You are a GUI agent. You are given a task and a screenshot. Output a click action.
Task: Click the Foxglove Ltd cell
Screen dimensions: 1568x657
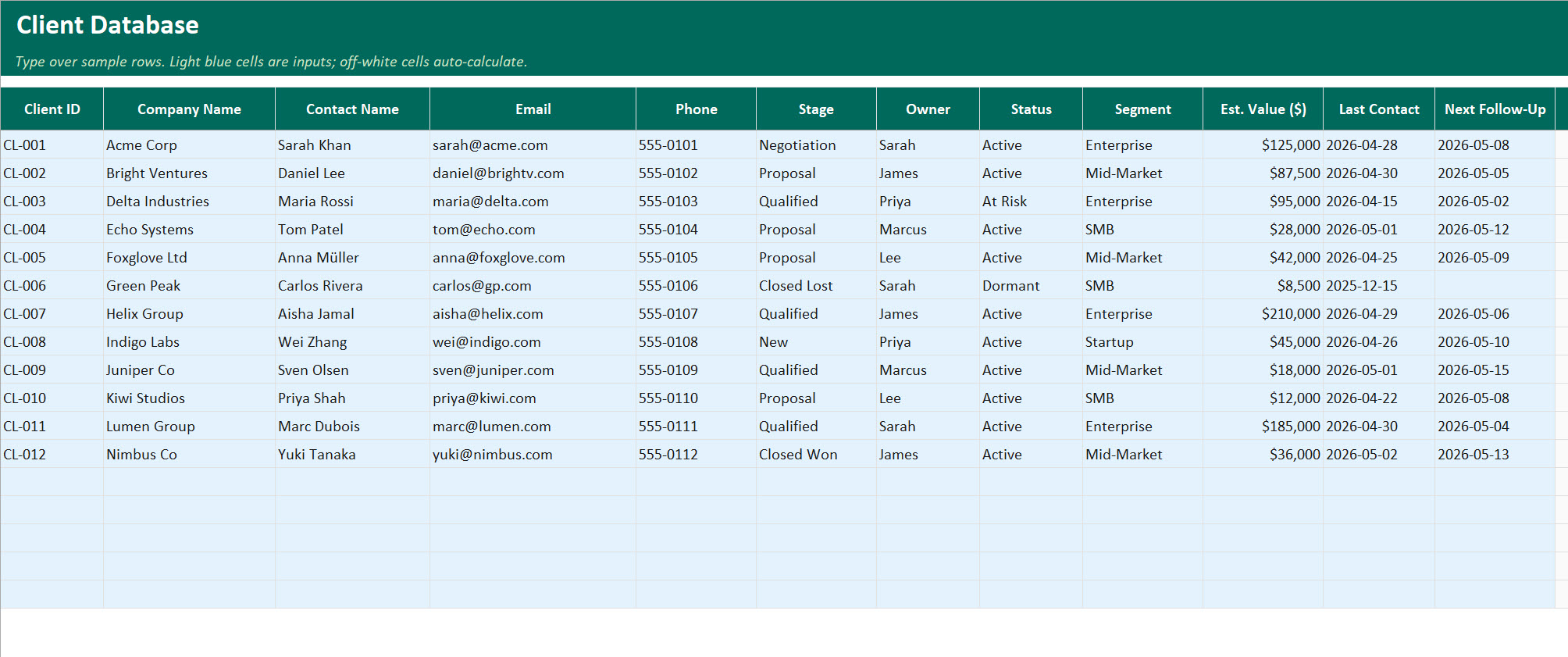[x=189, y=257]
